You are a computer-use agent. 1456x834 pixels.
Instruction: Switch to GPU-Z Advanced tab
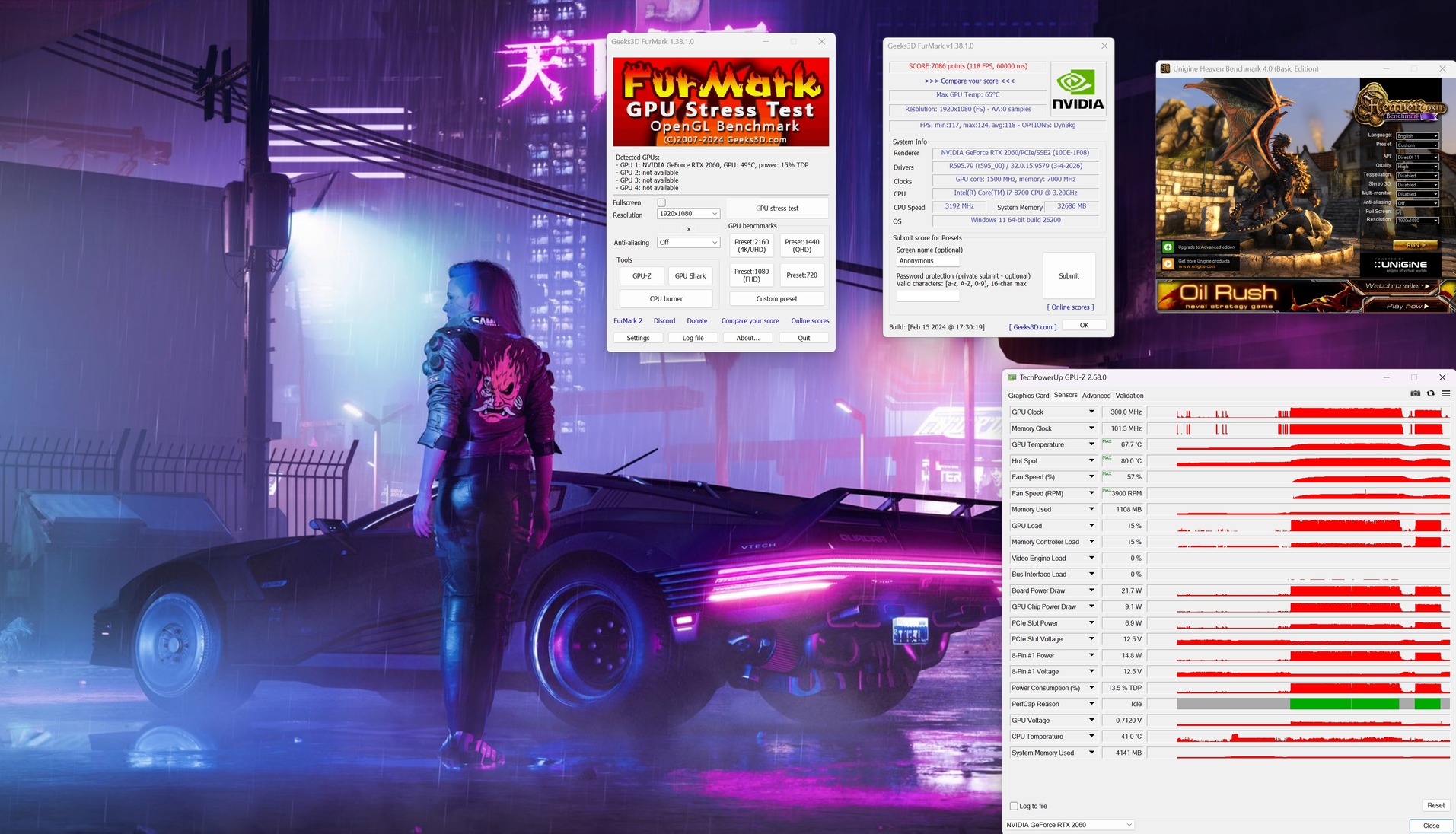1096,396
